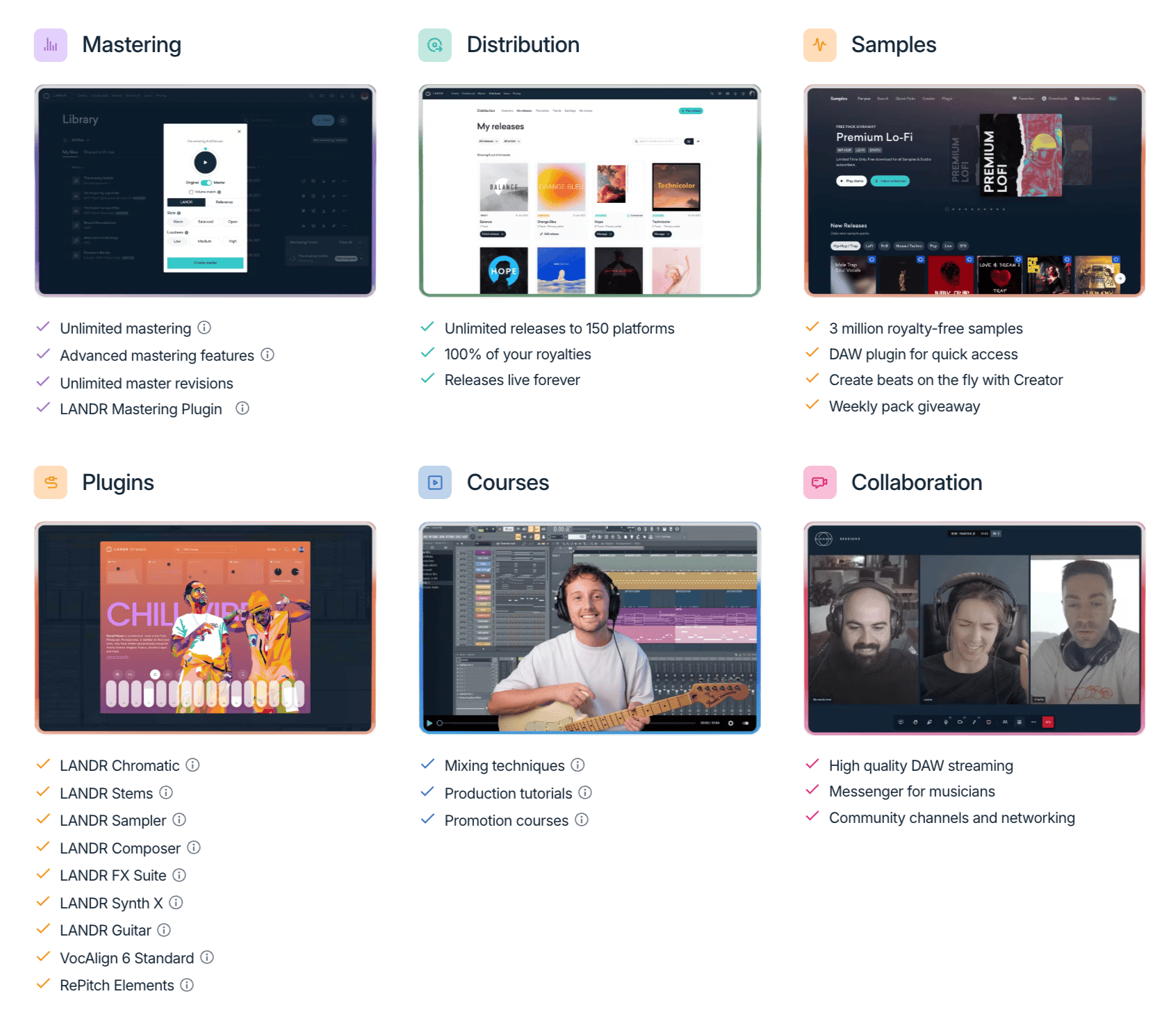Screen dimensions: 1176x1012
Task: Click '100% of your royalties' text
Action: coord(518,354)
